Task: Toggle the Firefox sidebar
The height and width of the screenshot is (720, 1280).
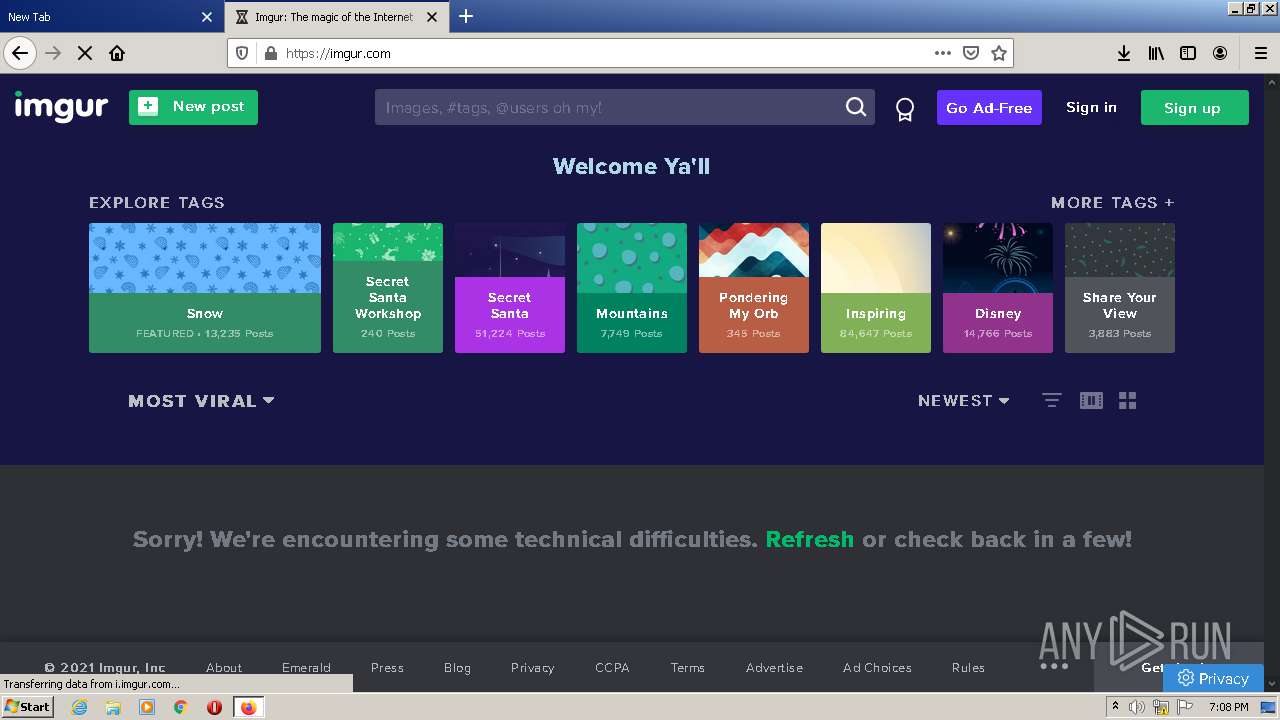Action: point(1188,53)
